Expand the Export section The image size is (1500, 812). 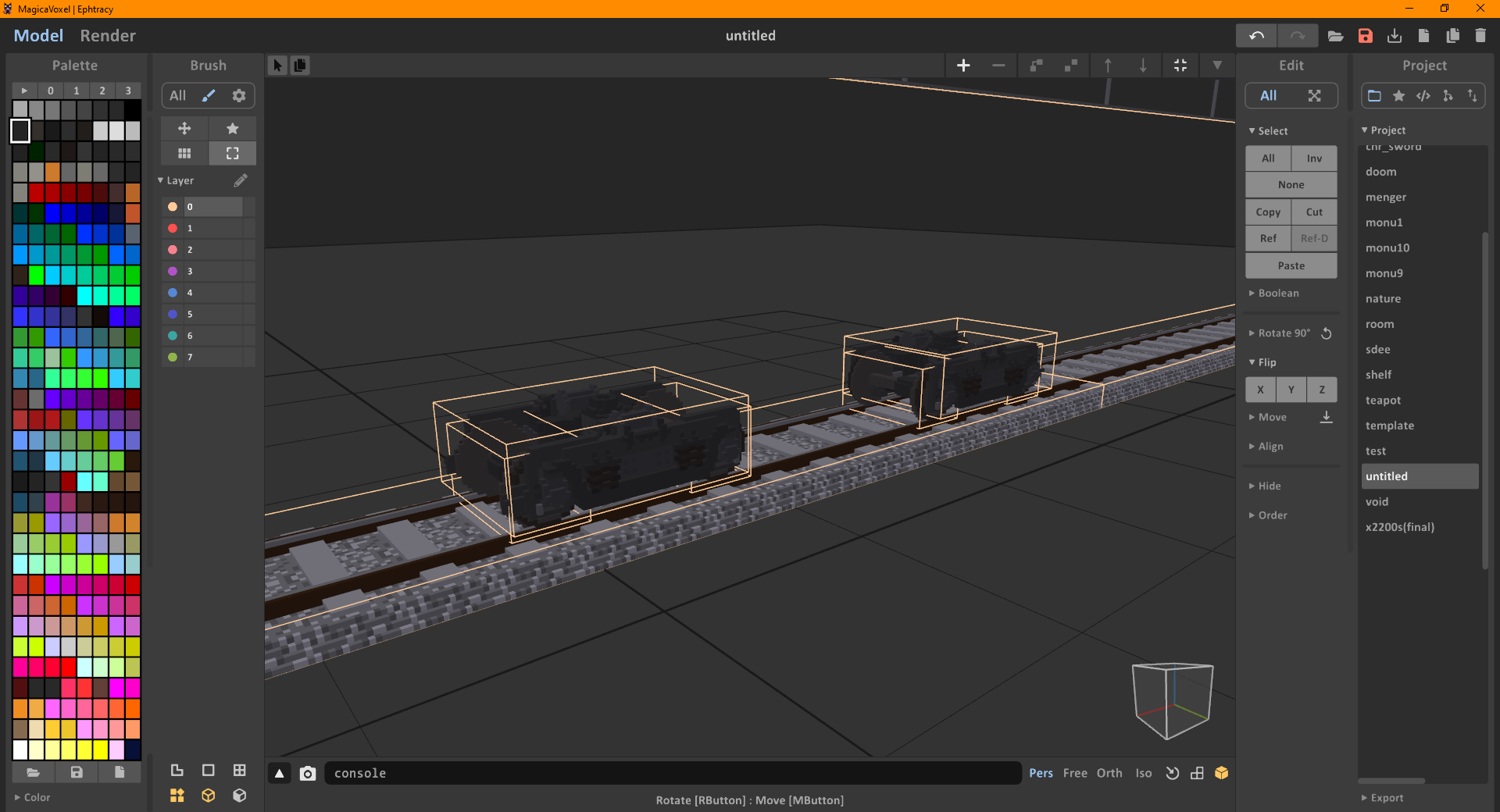pos(1387,798)
